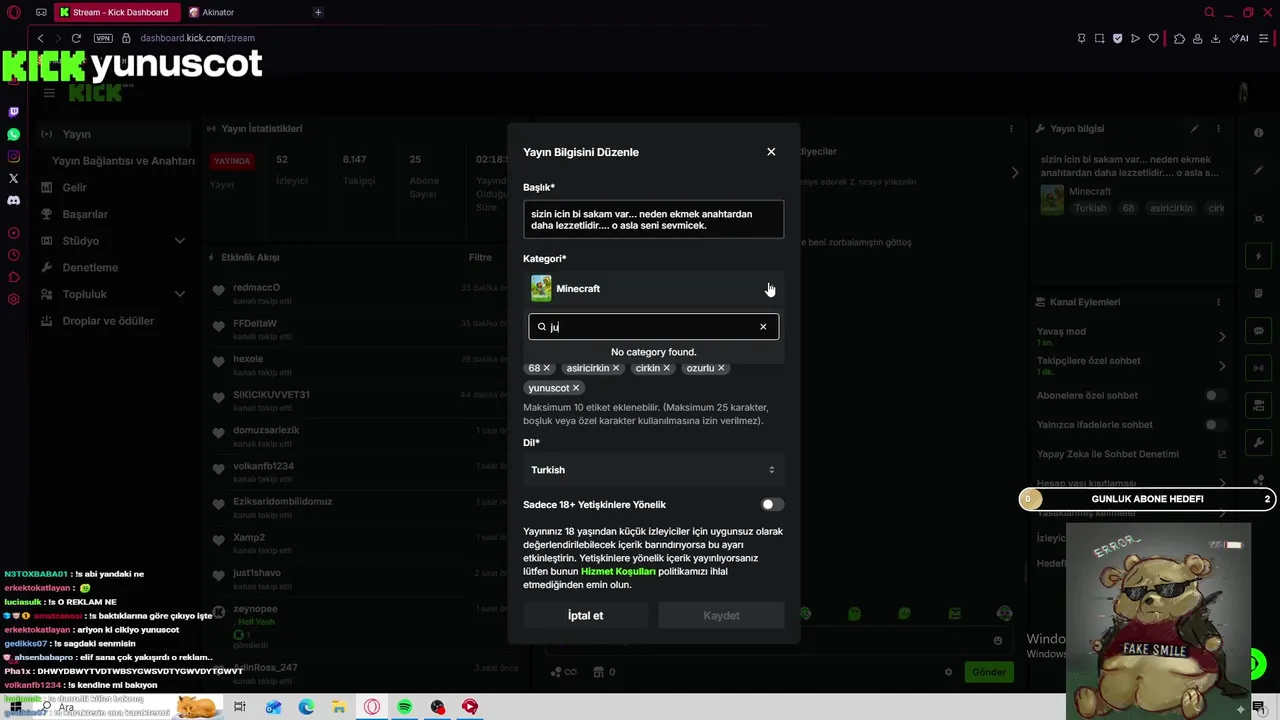This screenshot has height=720, width=1280.
Task: Close the Yayın Bilgisini Düzenle dialog
Action: tap(771, 152)
